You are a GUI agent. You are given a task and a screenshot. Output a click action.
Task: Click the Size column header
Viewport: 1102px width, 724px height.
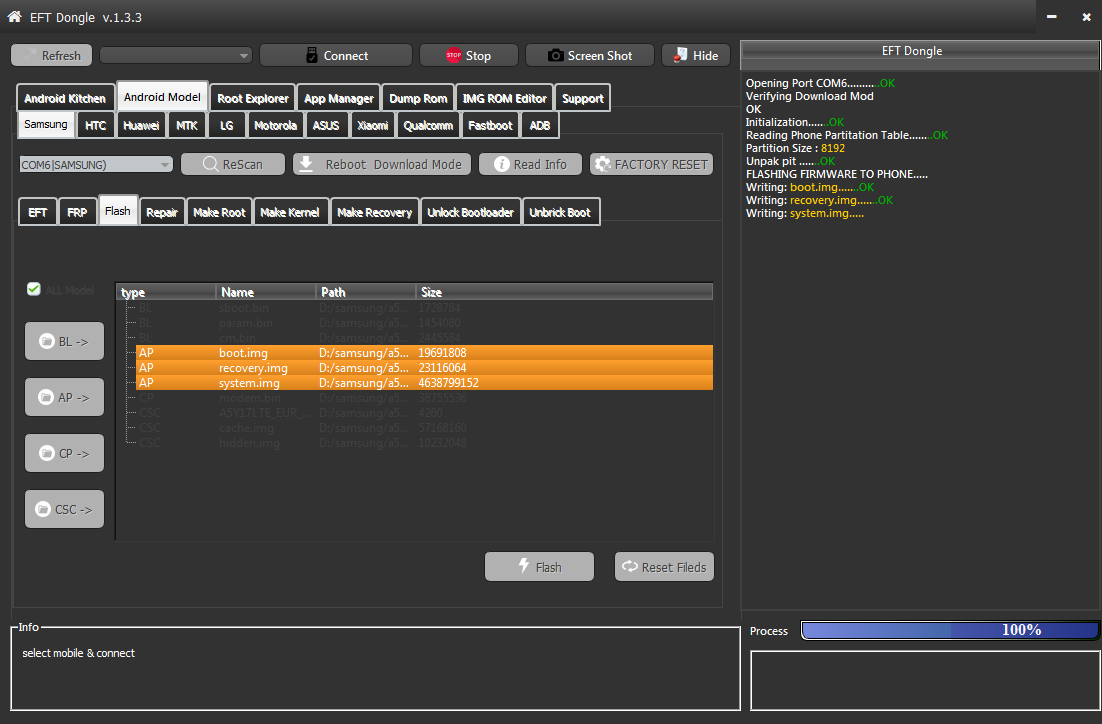coord(564,292)
